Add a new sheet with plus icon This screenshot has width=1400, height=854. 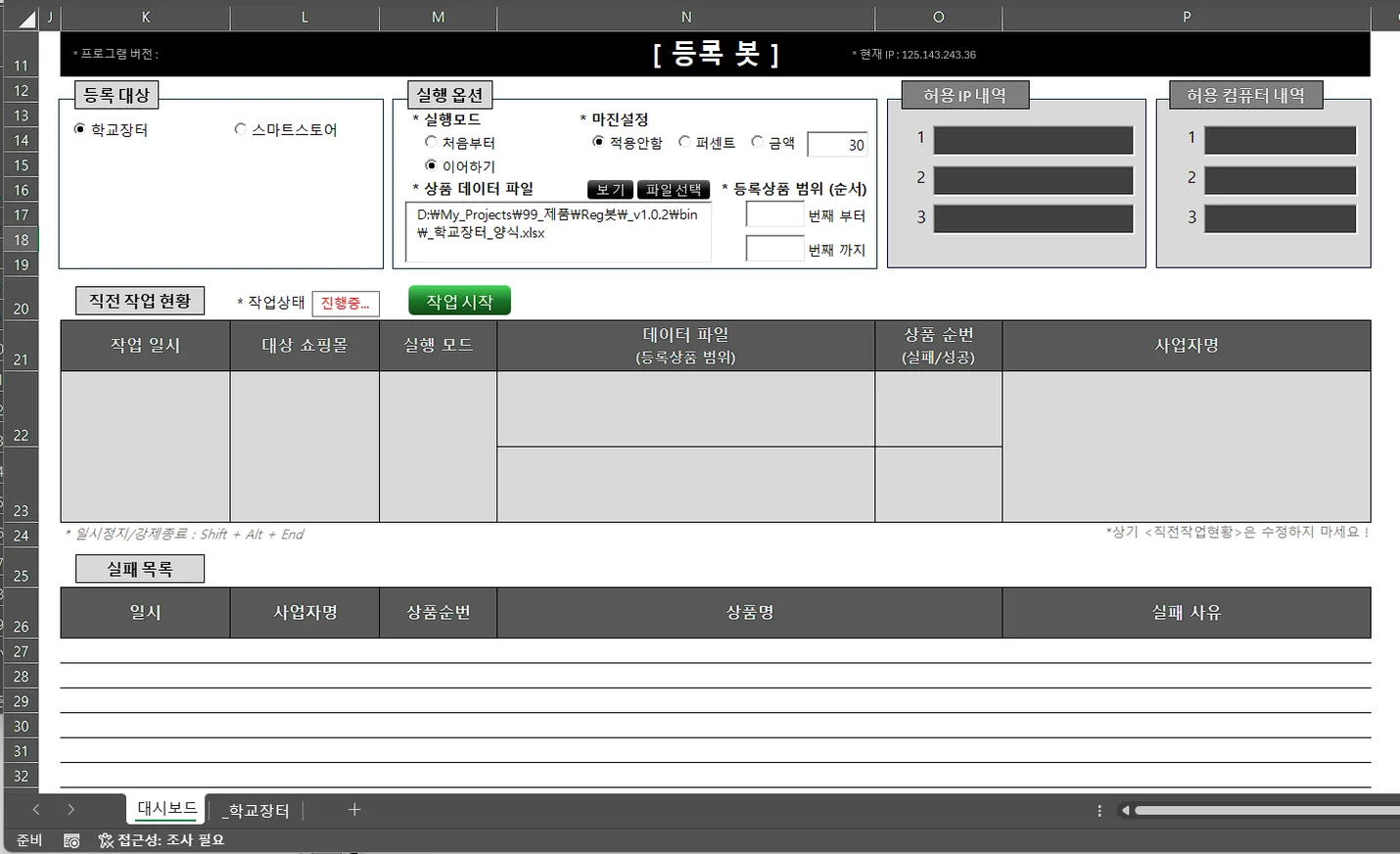pyautogui.click(x=354, y=810)
